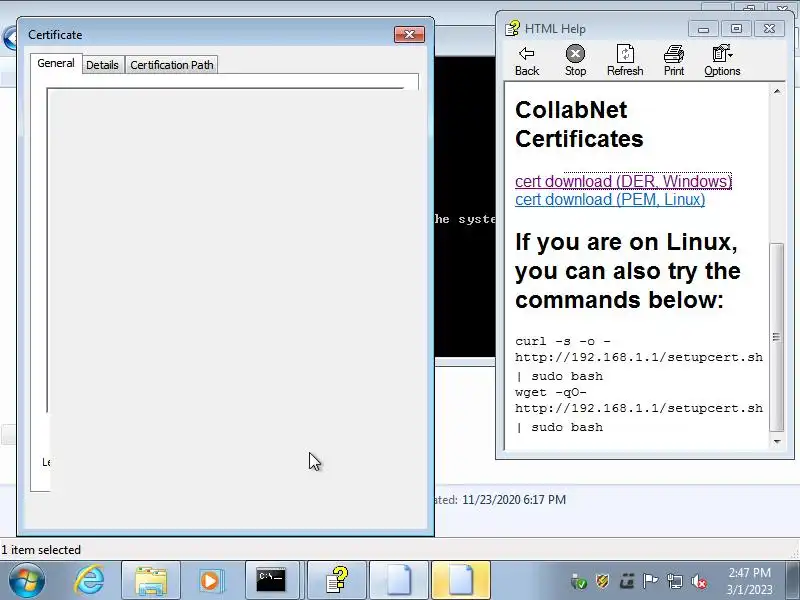
Task: Click the HTML Help title bar icon
Action: pos(512,29)
